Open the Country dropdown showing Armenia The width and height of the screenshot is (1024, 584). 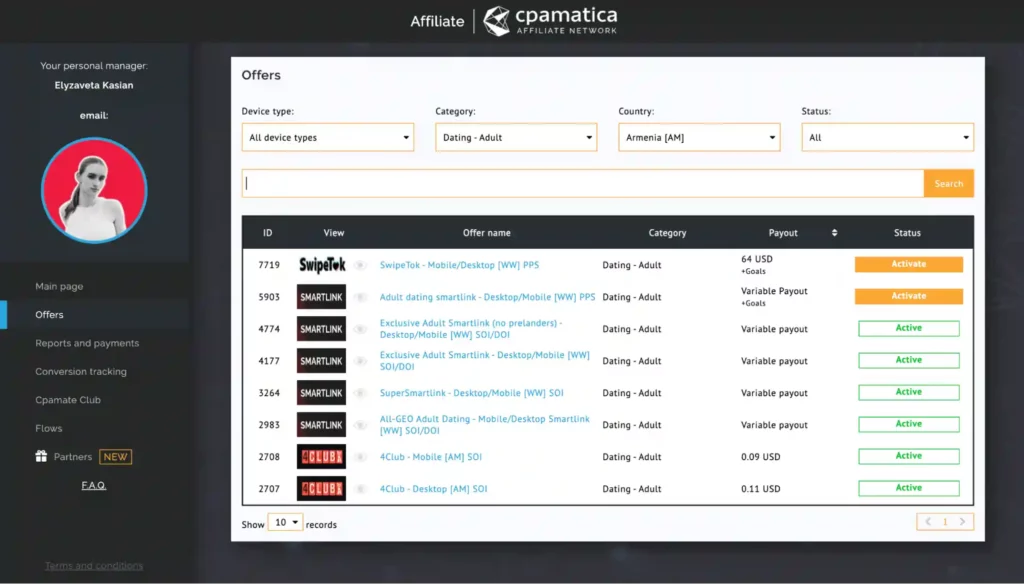(698, 137)
